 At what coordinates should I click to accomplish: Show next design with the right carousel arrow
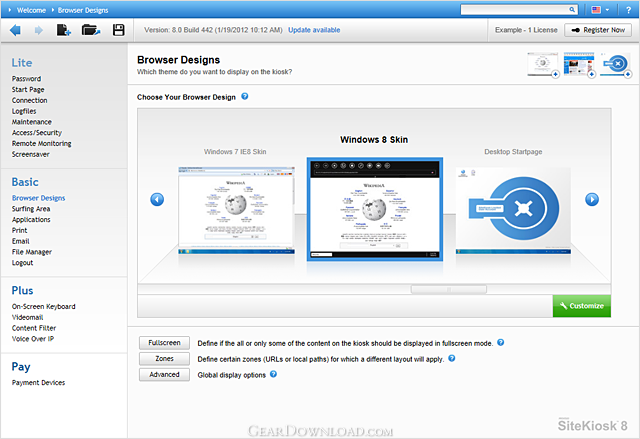592,200
